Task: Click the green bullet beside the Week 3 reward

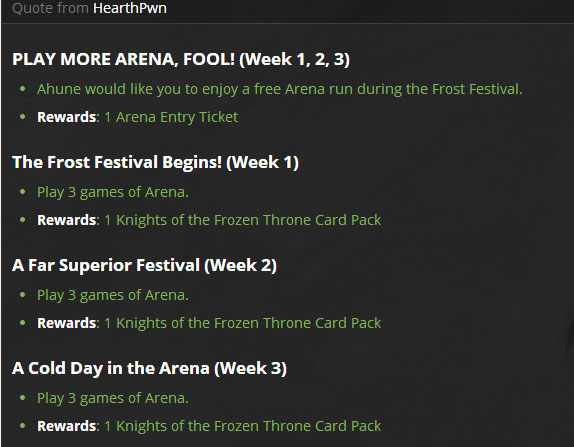Action: (x=23, y=426)
